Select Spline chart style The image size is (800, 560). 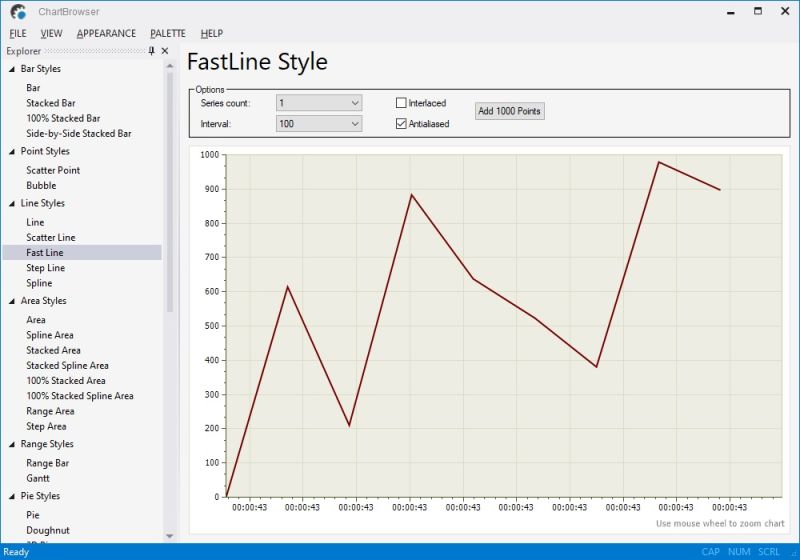39,283
